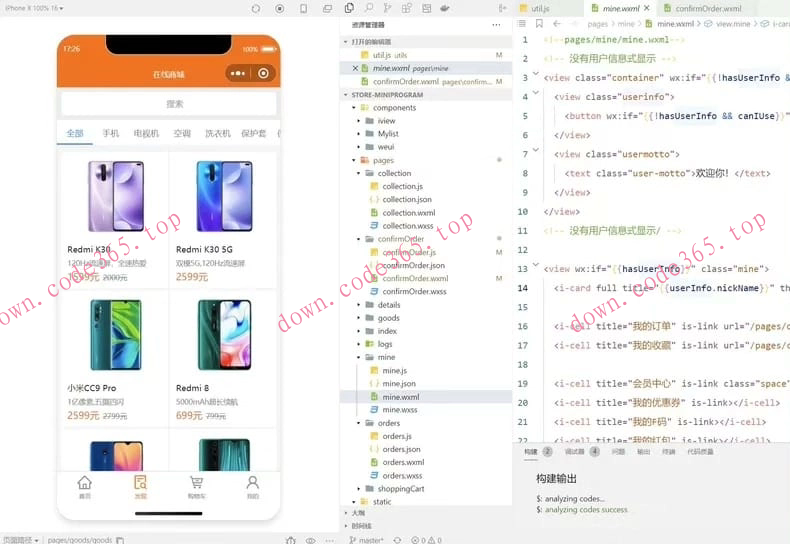
Task: Navigate back with the left arrow
Action: [557, 24]
